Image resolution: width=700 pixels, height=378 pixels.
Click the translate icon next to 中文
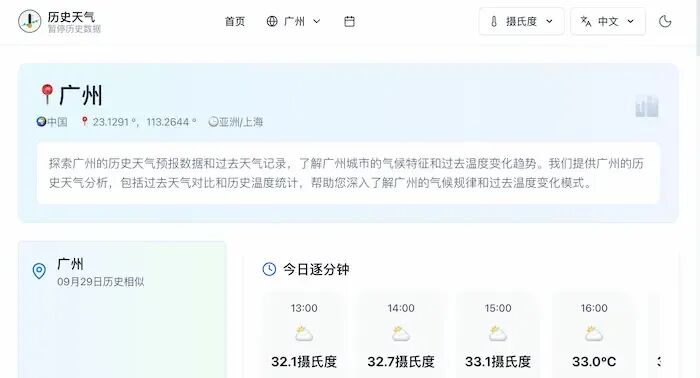coord(586,21)
